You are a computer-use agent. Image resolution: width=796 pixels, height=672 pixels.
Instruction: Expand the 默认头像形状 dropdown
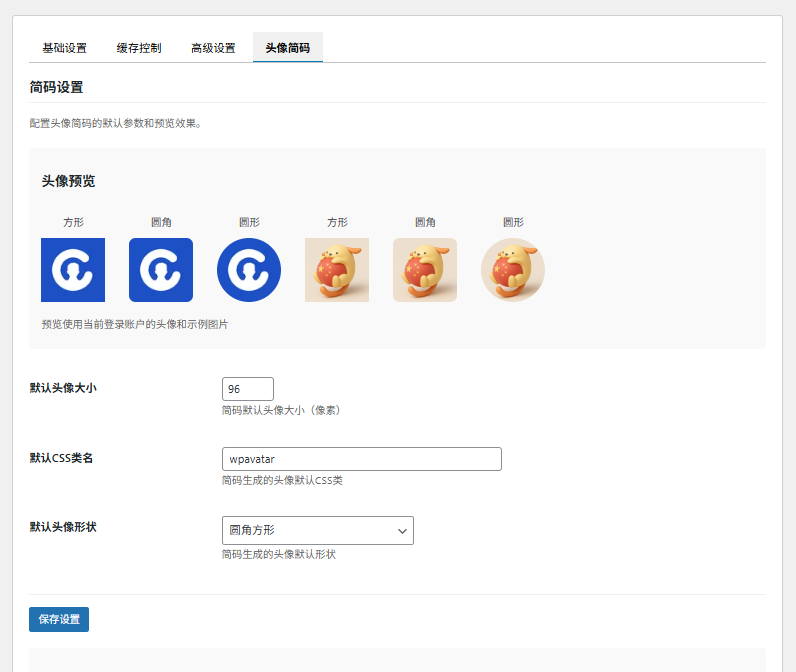pyautogui.click(x=318, y=530)
